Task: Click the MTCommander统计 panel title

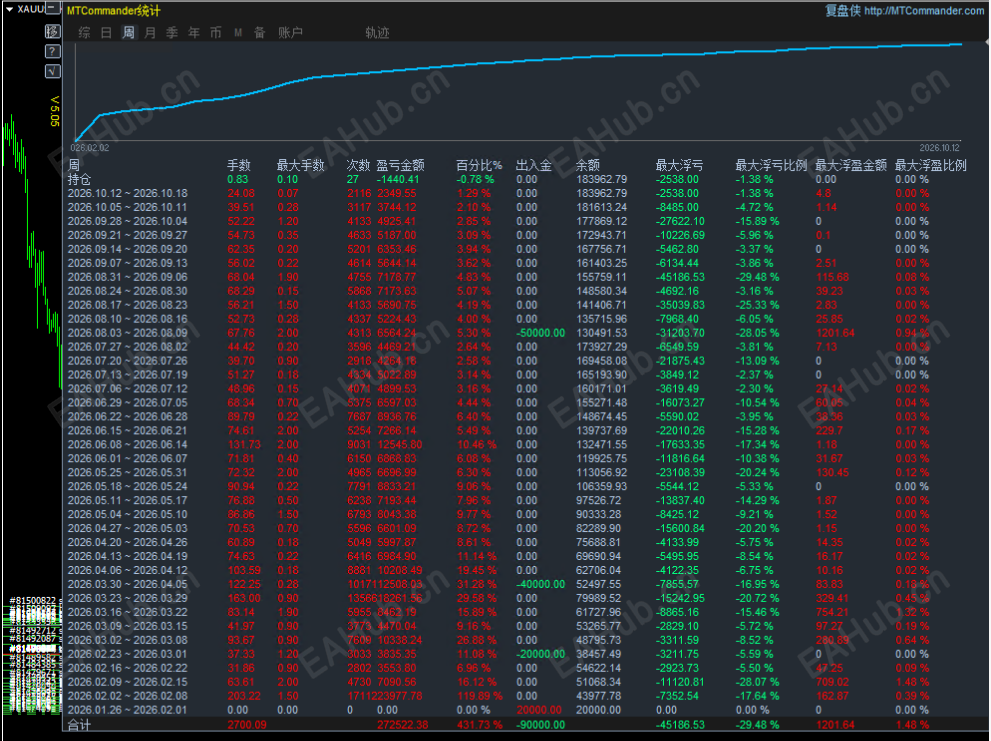Action: pos(114,11)
